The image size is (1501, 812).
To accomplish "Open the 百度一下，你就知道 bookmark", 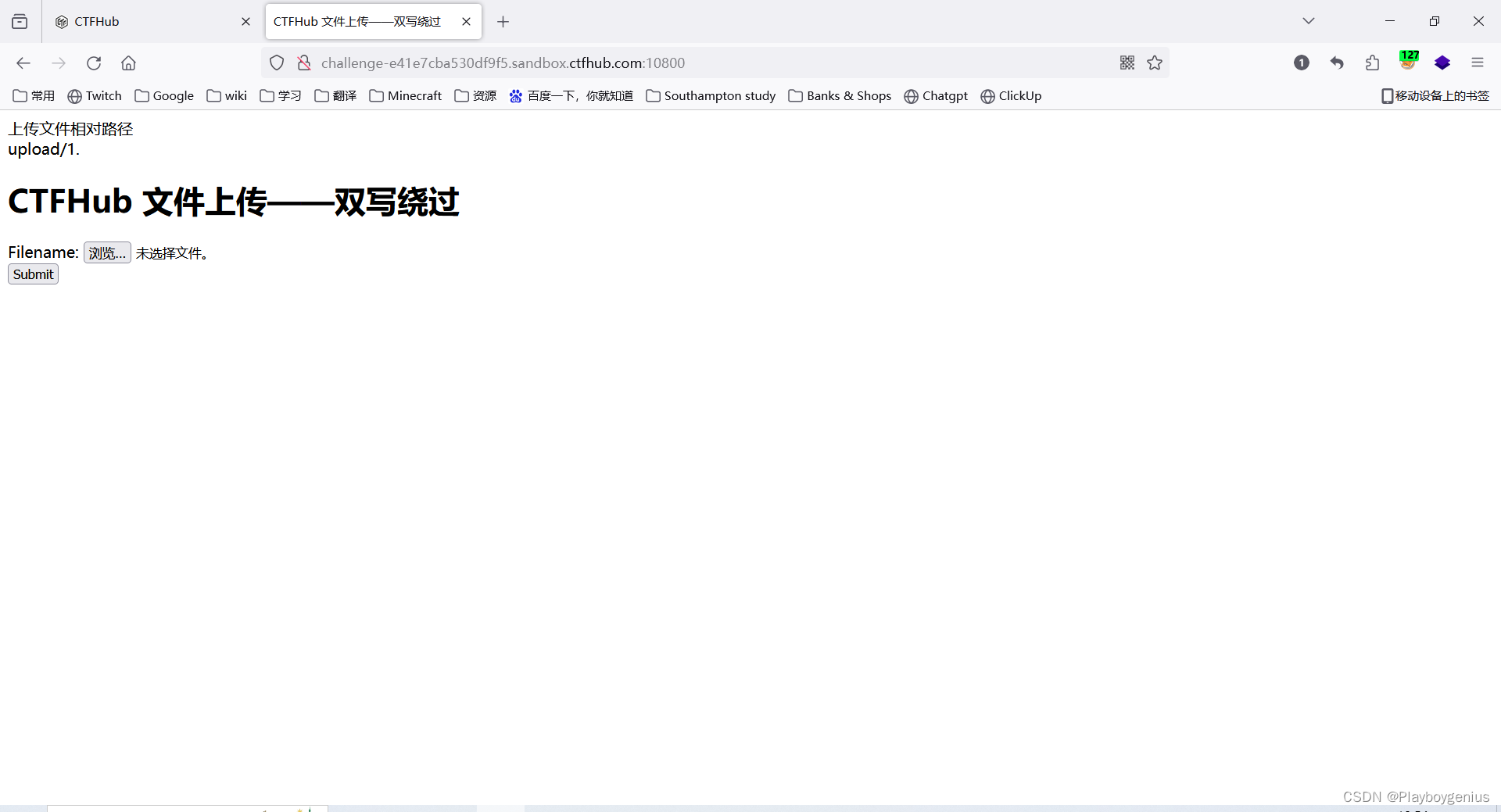I will click(x=571, y=96).
